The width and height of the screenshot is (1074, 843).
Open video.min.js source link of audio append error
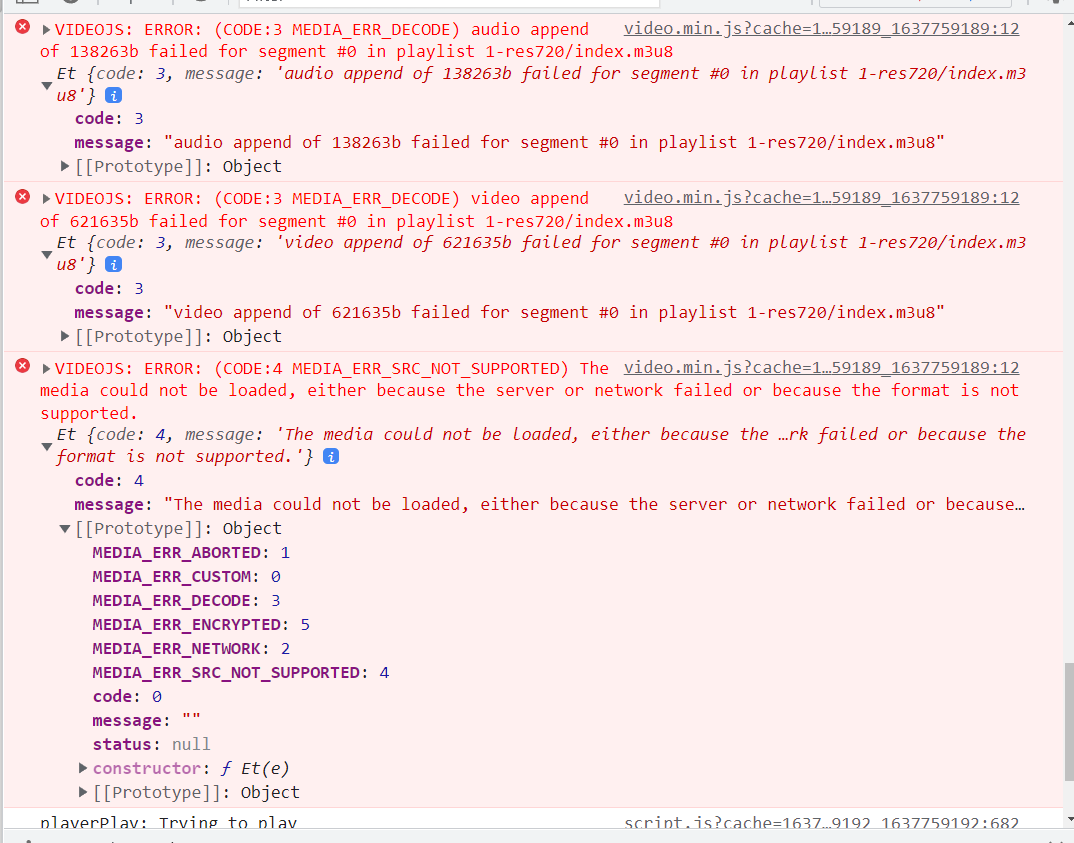[821, 29]
